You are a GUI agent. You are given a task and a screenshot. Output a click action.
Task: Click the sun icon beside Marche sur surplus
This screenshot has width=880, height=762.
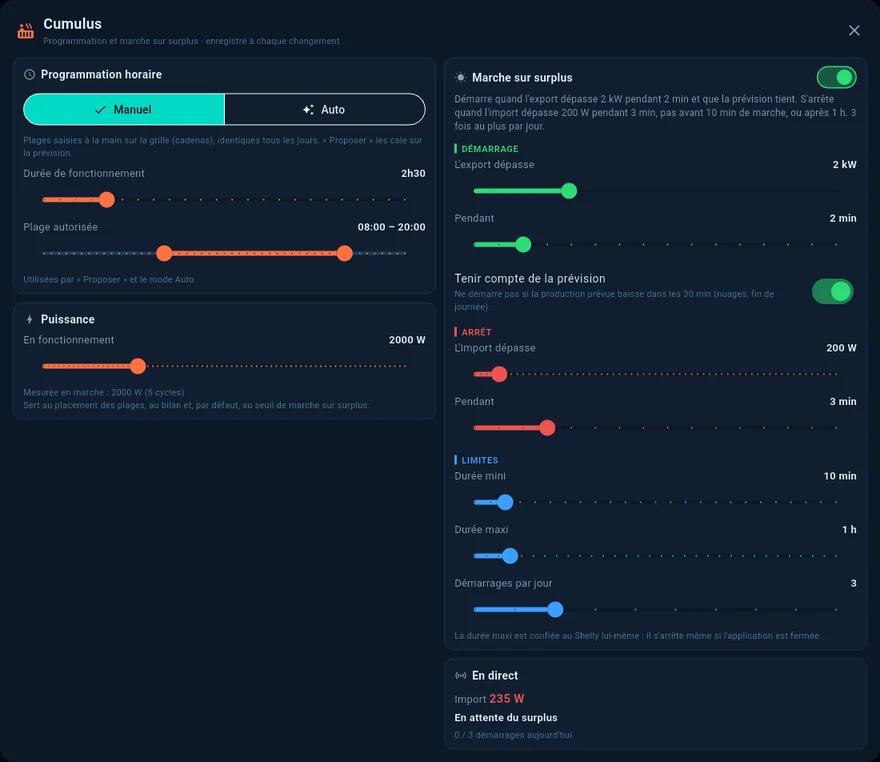coord(460,77)
